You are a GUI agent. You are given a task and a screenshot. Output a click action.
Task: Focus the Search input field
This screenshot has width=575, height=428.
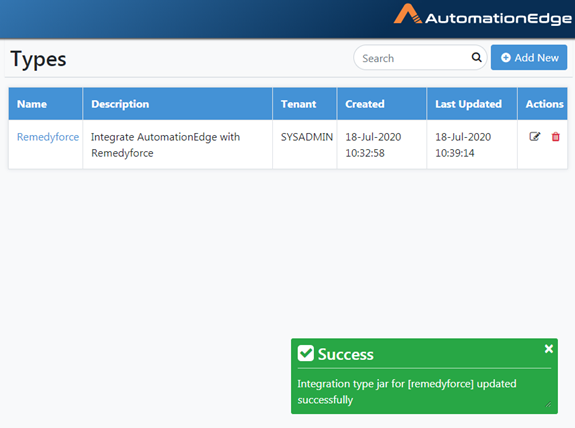414,58
